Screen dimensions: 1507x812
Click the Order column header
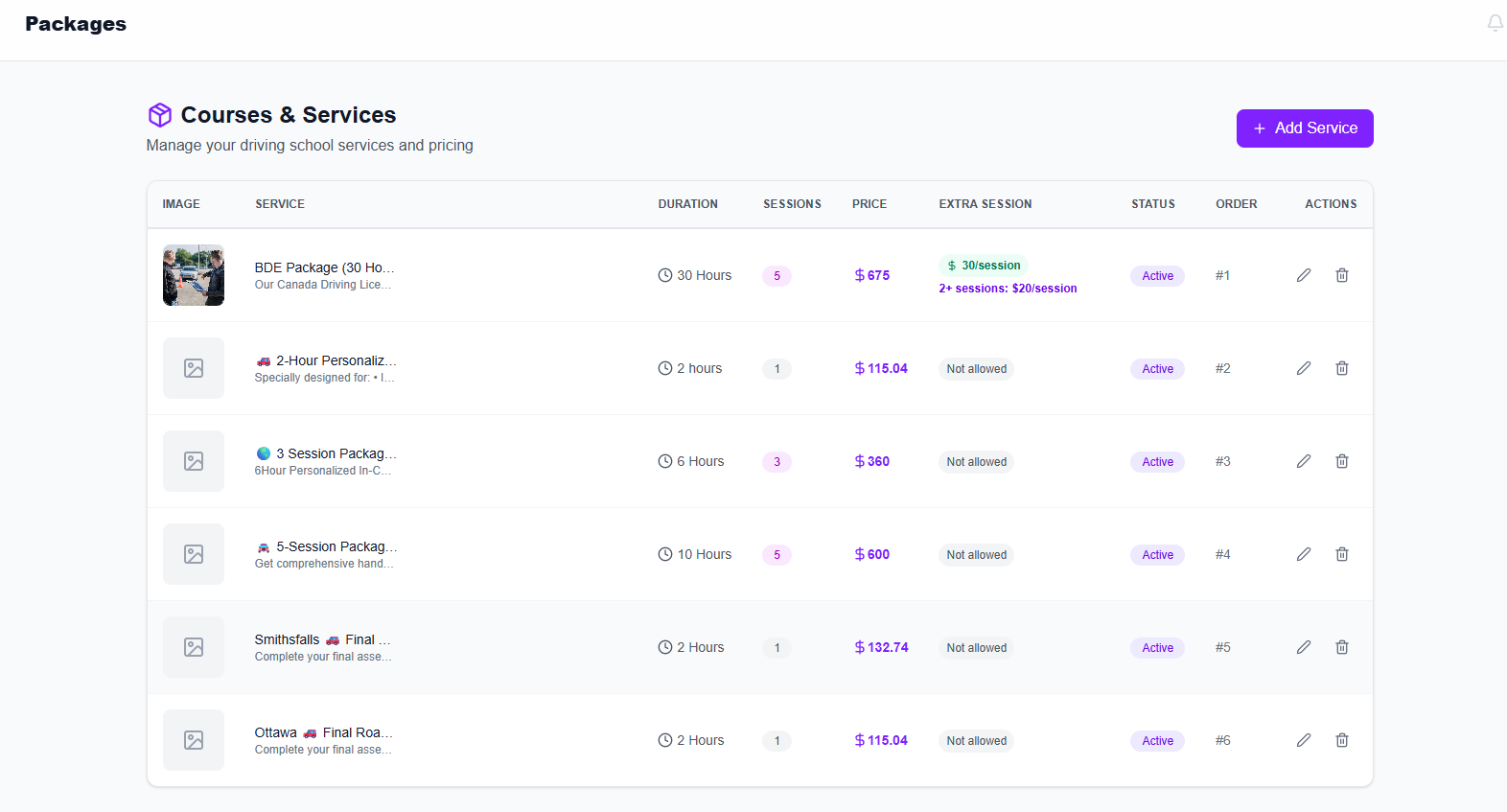point(1236,204)
